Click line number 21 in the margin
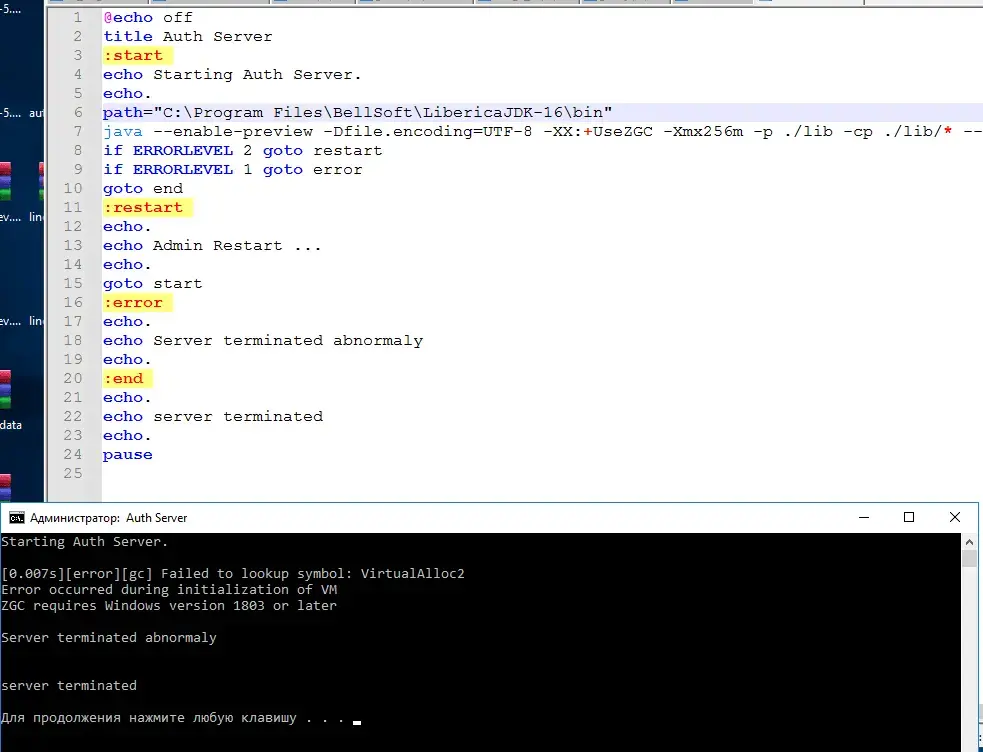Screen dimensions: 983x752 (73, 397)
